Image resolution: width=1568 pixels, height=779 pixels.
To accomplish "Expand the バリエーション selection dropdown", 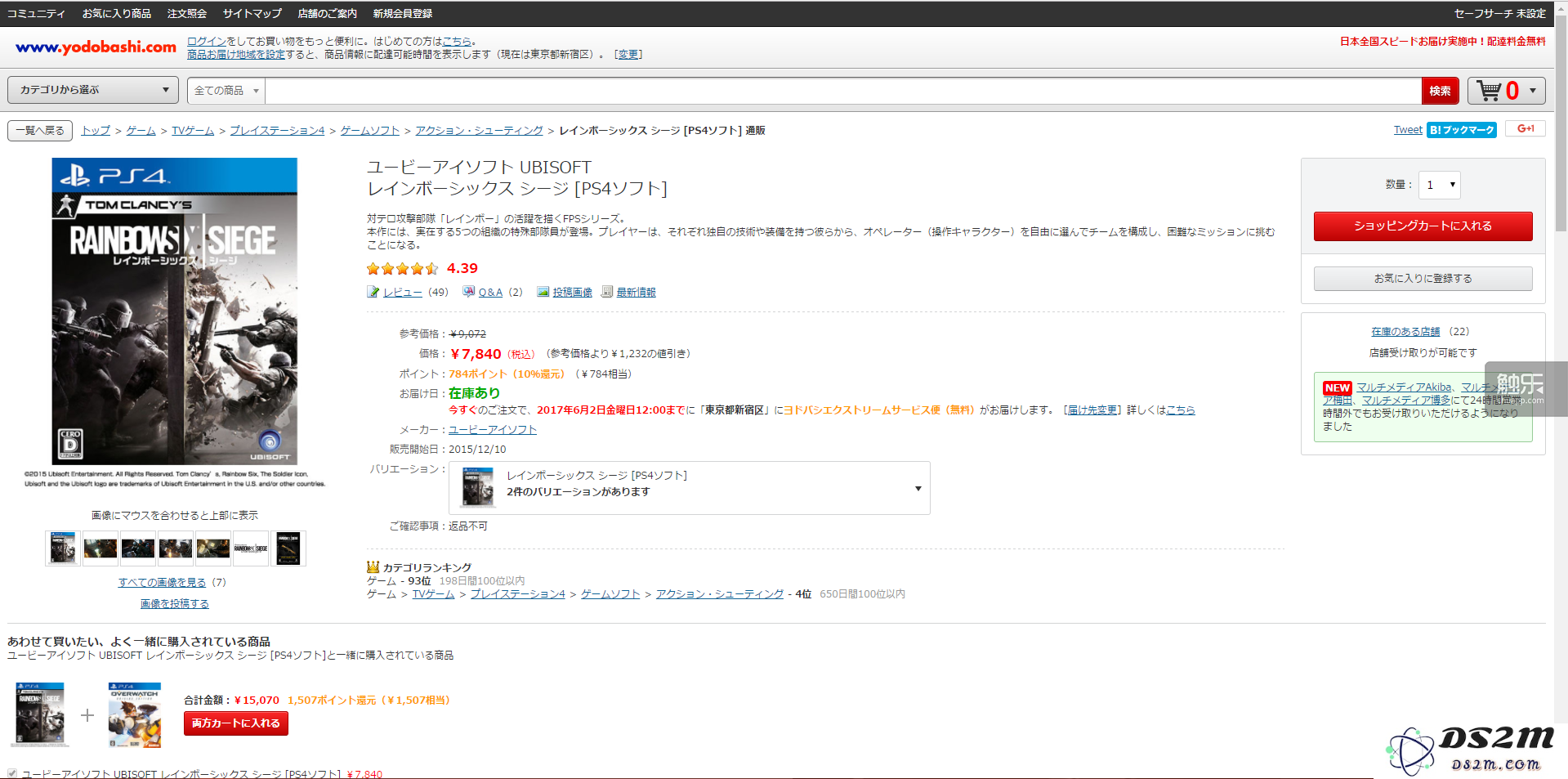I will (690, 488).
